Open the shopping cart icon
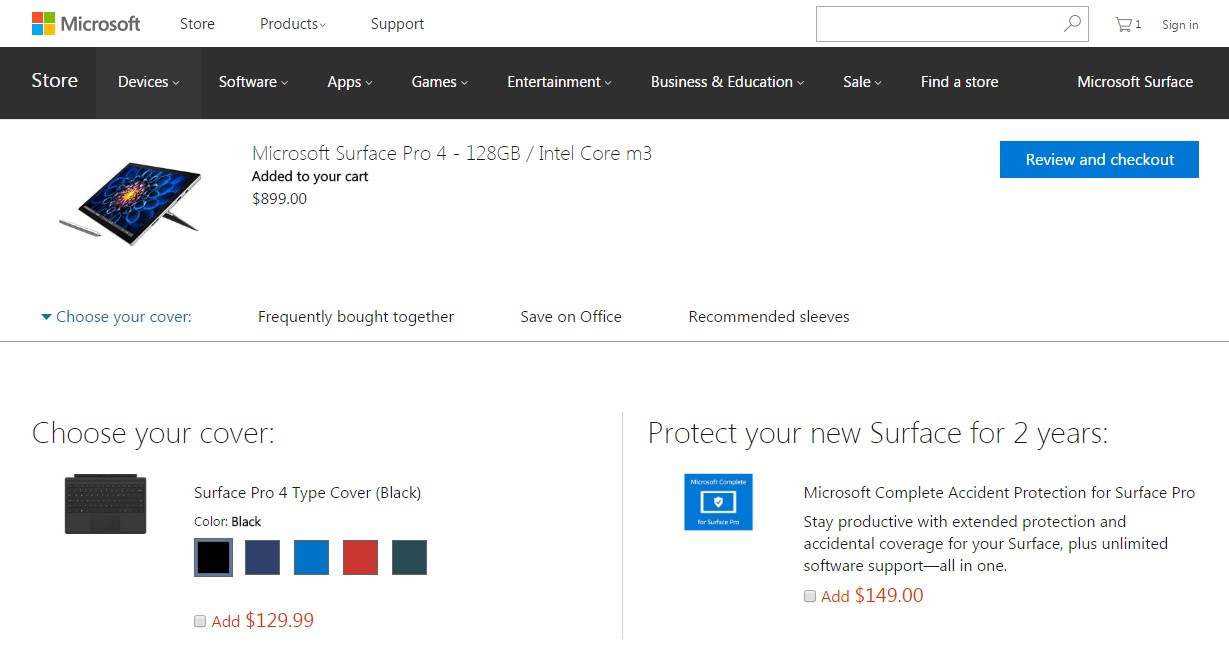1229x666 pixels. [1125, 25]
